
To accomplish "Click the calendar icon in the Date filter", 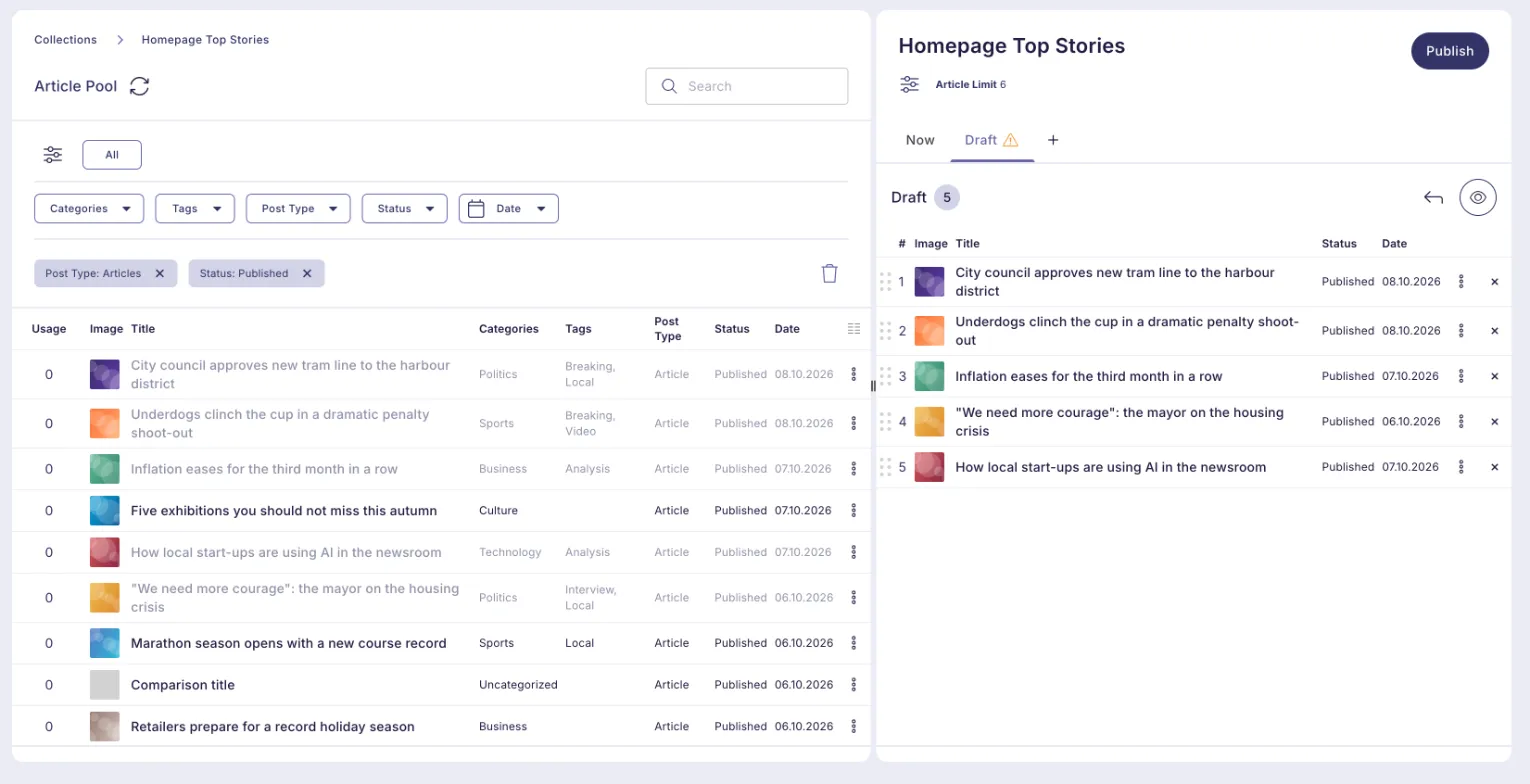I will [x=476, y=209].
